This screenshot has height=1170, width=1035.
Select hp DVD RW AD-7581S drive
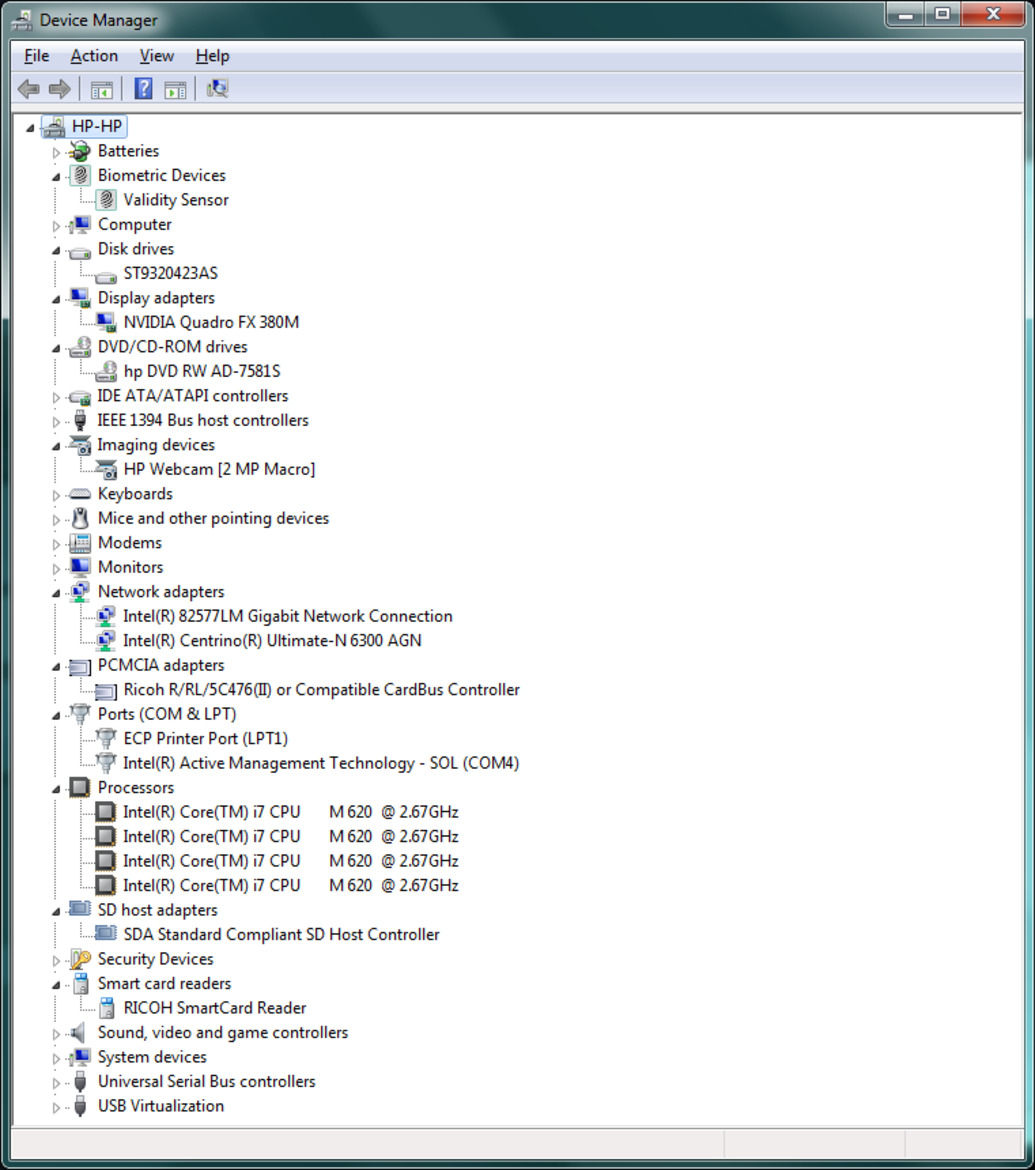coord(201,372)
